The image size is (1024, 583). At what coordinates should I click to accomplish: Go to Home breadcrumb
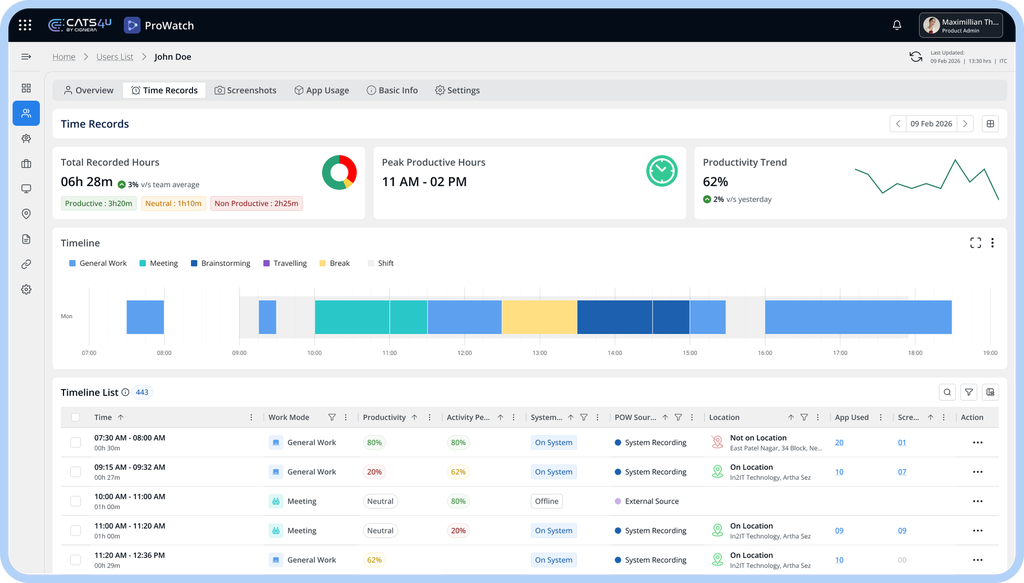click(x=63, y=57)
